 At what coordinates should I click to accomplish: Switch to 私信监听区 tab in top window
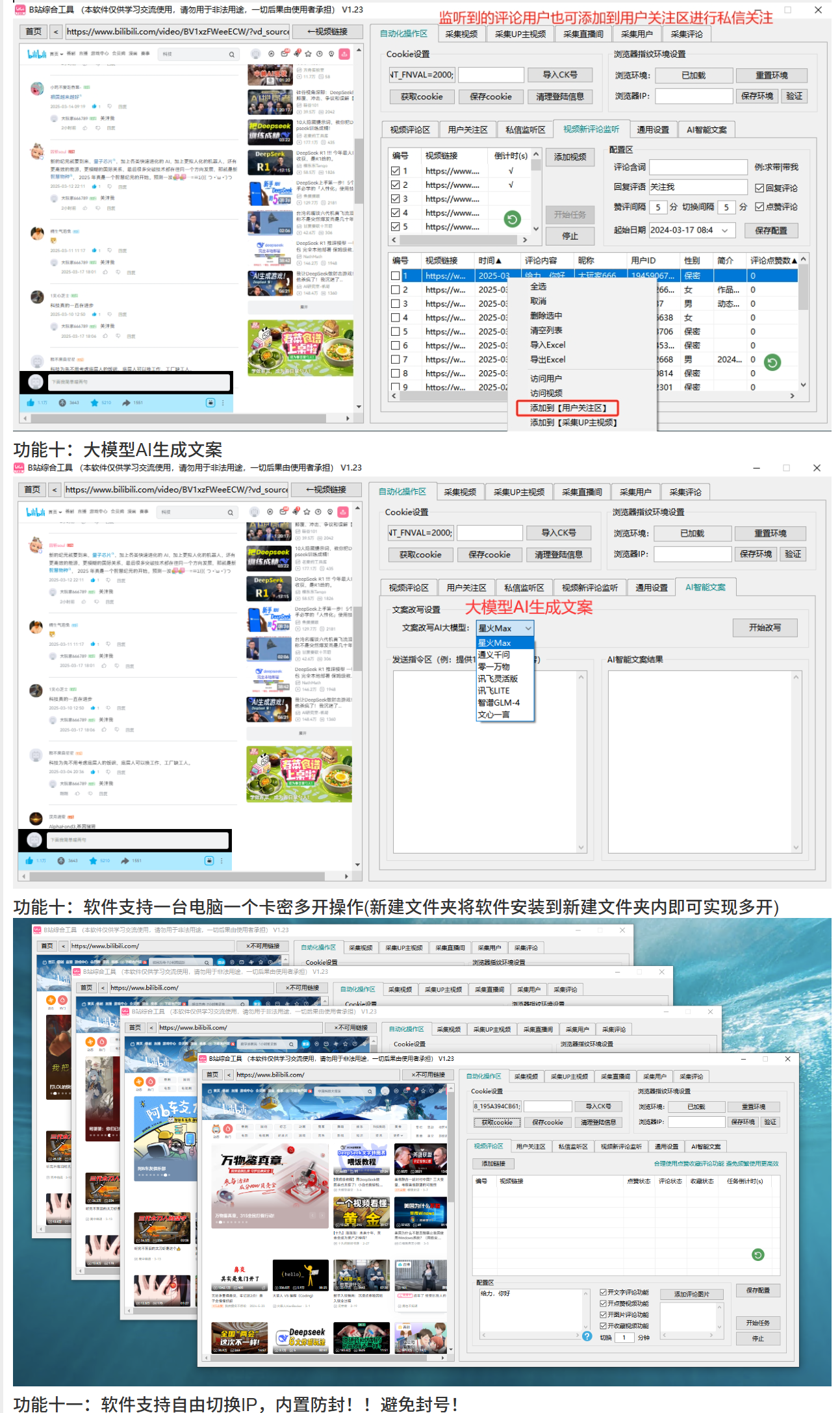click(526, 130)
